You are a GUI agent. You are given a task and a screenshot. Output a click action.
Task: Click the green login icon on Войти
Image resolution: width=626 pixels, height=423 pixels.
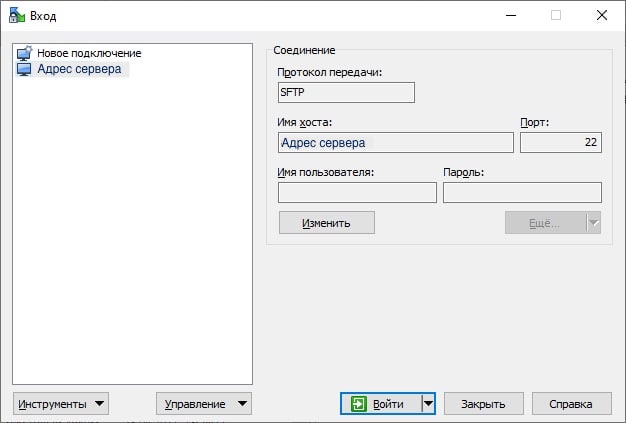(x=359, y=404)
